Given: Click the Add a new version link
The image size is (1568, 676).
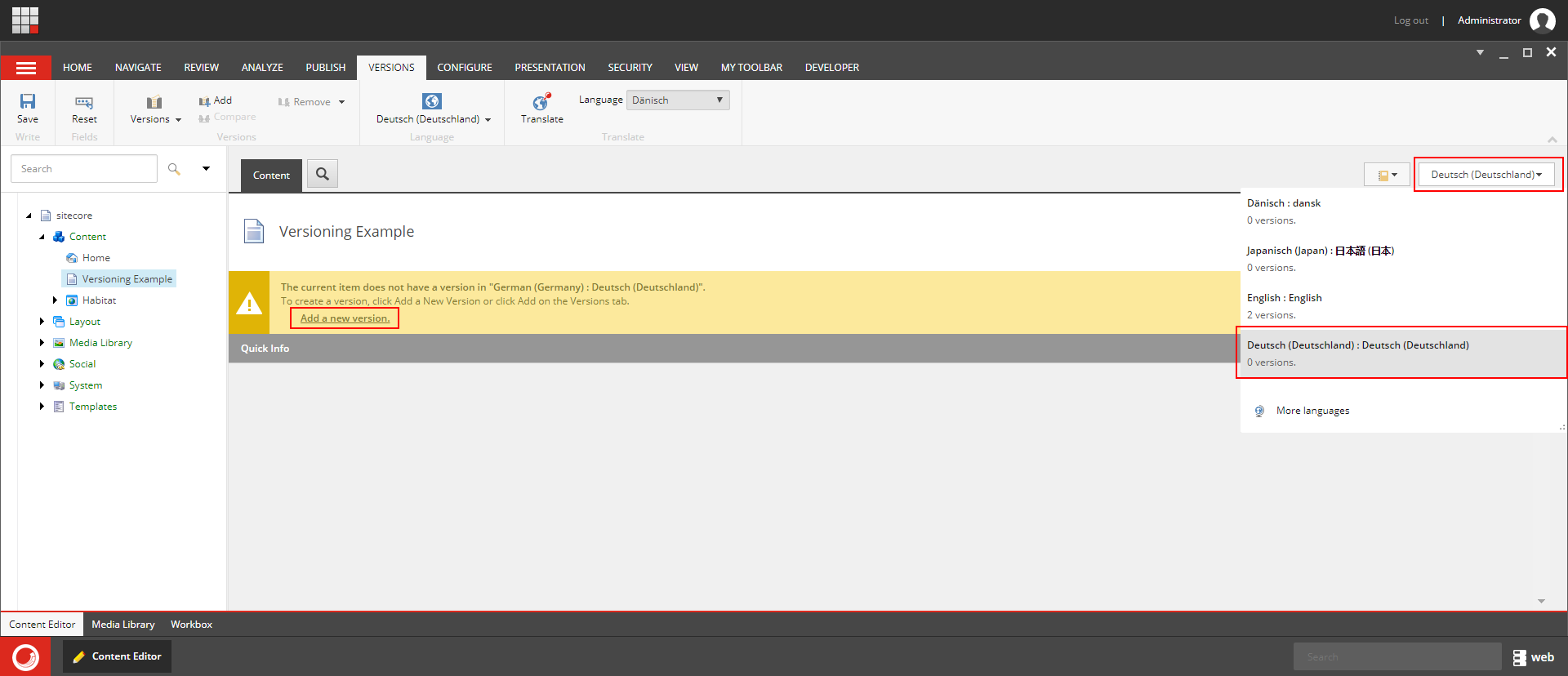Looking at the screenshot, I should coord(345,318).
